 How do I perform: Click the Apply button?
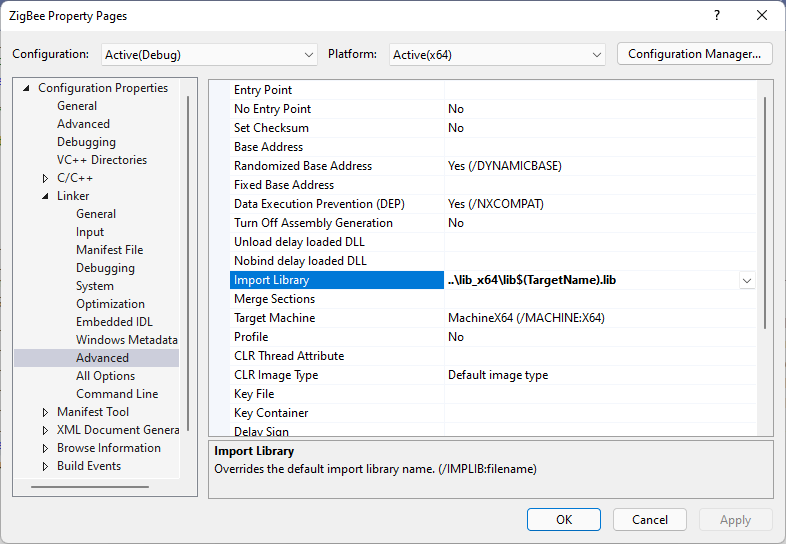click(735, 519)
